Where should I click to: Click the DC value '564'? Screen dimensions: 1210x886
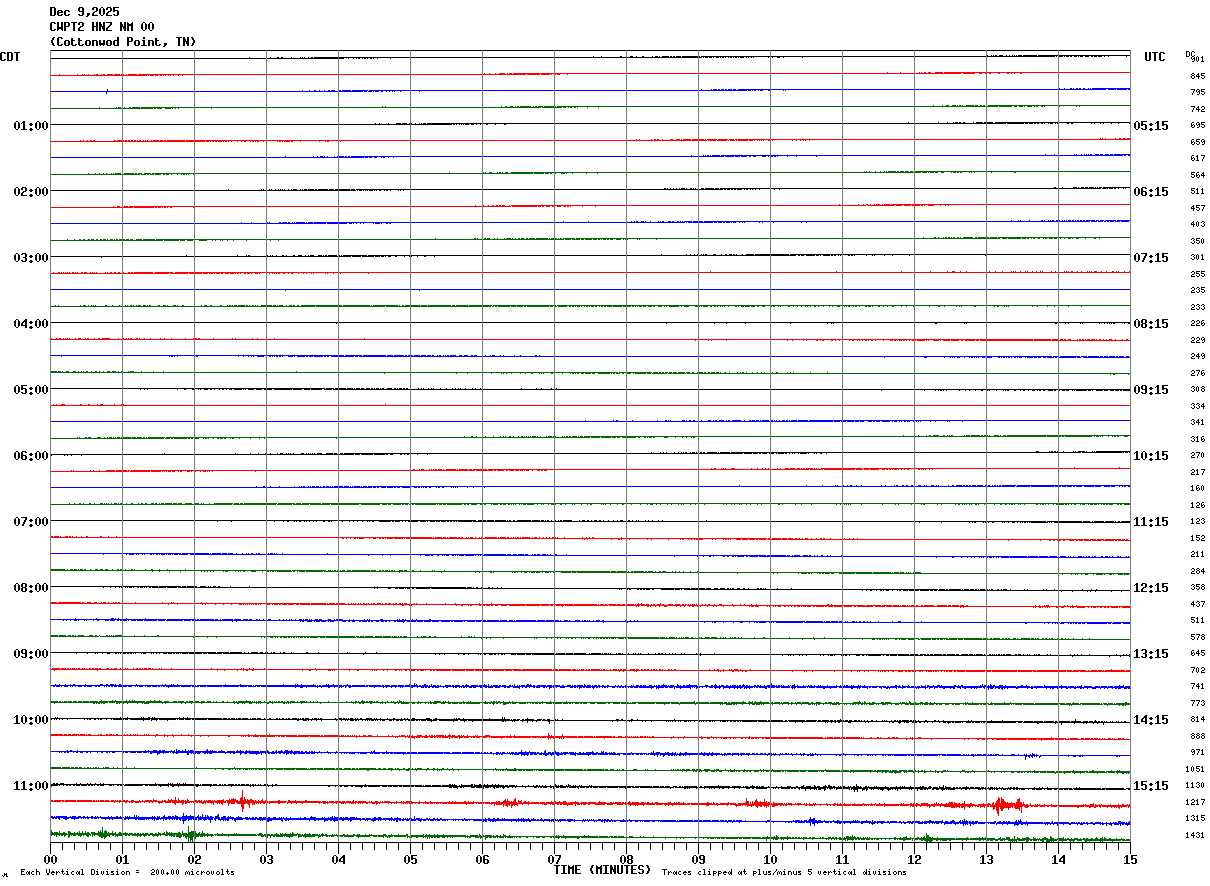(x=1197, y=175)
